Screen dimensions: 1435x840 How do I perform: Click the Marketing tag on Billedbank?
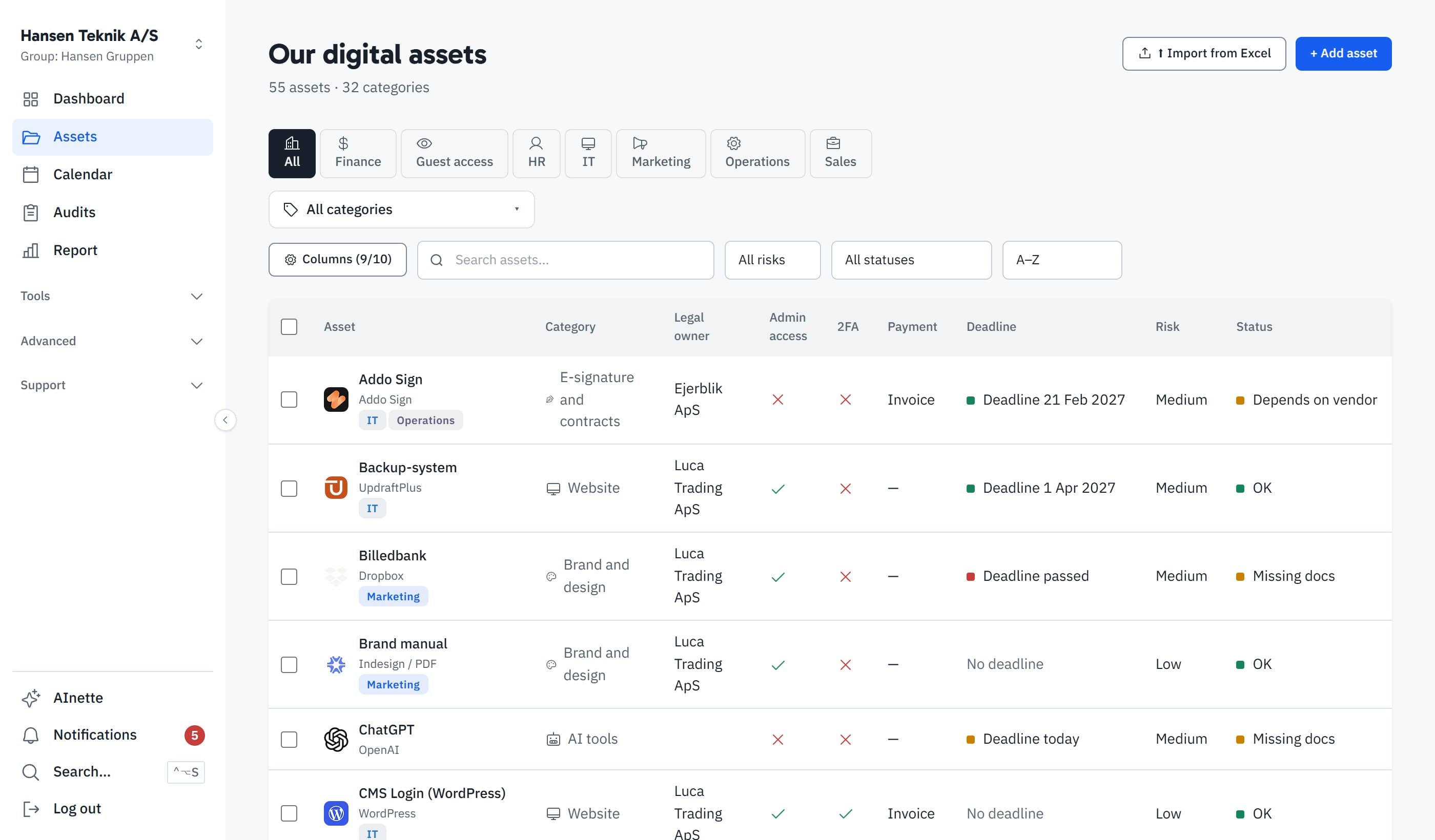(394, 596)
